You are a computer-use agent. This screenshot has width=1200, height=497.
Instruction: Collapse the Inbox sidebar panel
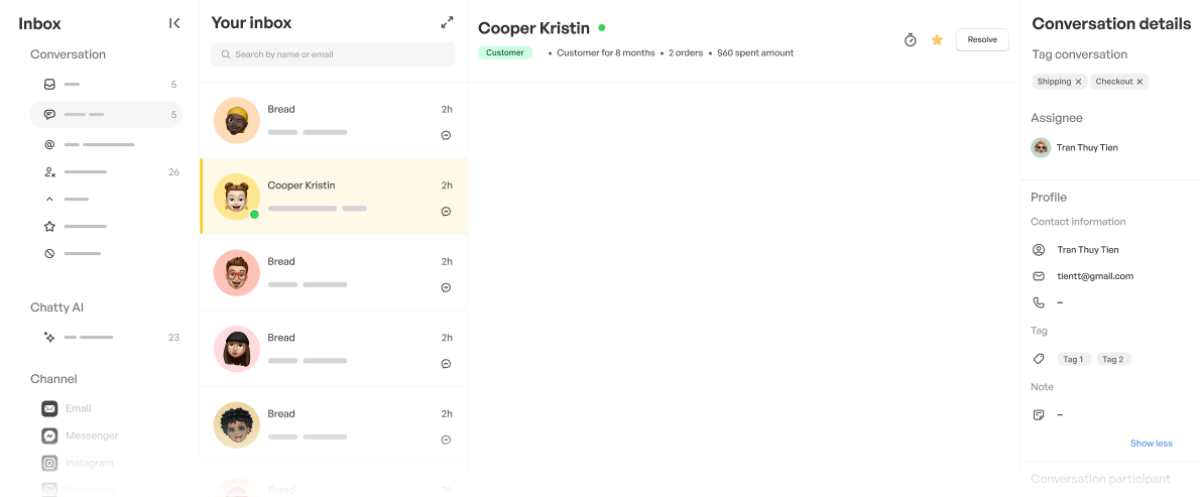coord(175,23)
